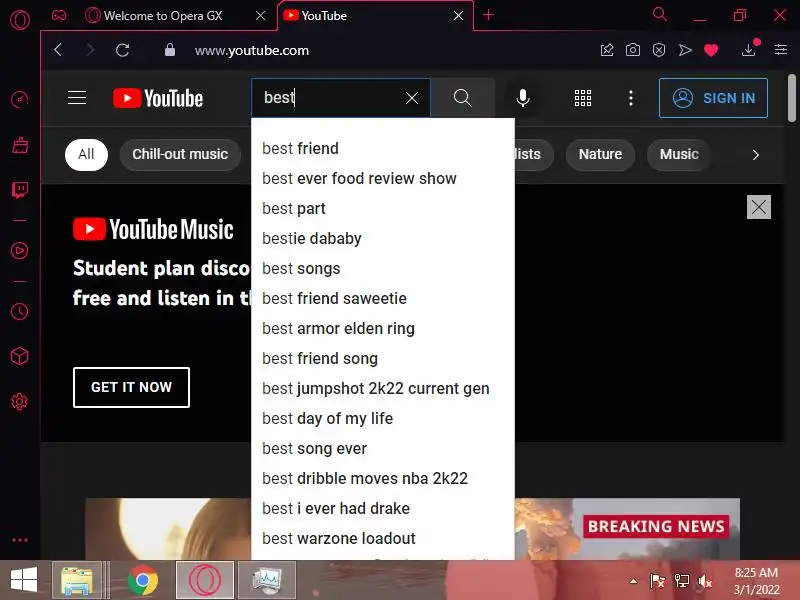Screen dimensions: 800x600
Task: Click the site security padlock icon
Action: coord(170,50)
